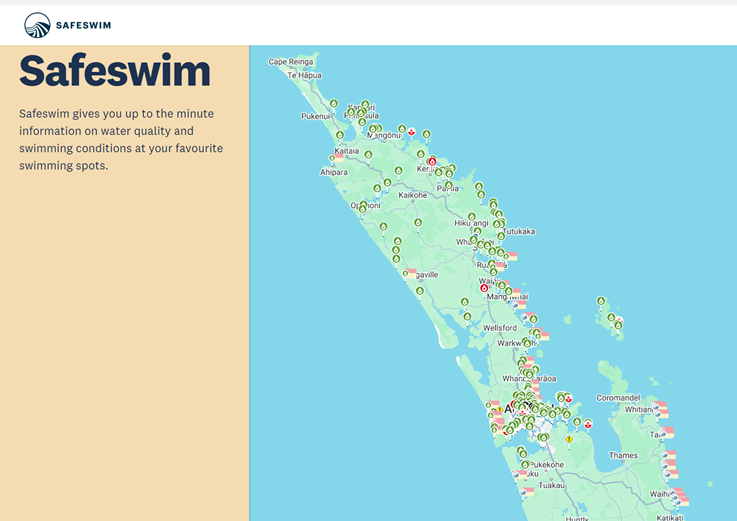Click the Pukekohe map label
The width and height of the screenshot is (737, 521).
click(547, 465)
